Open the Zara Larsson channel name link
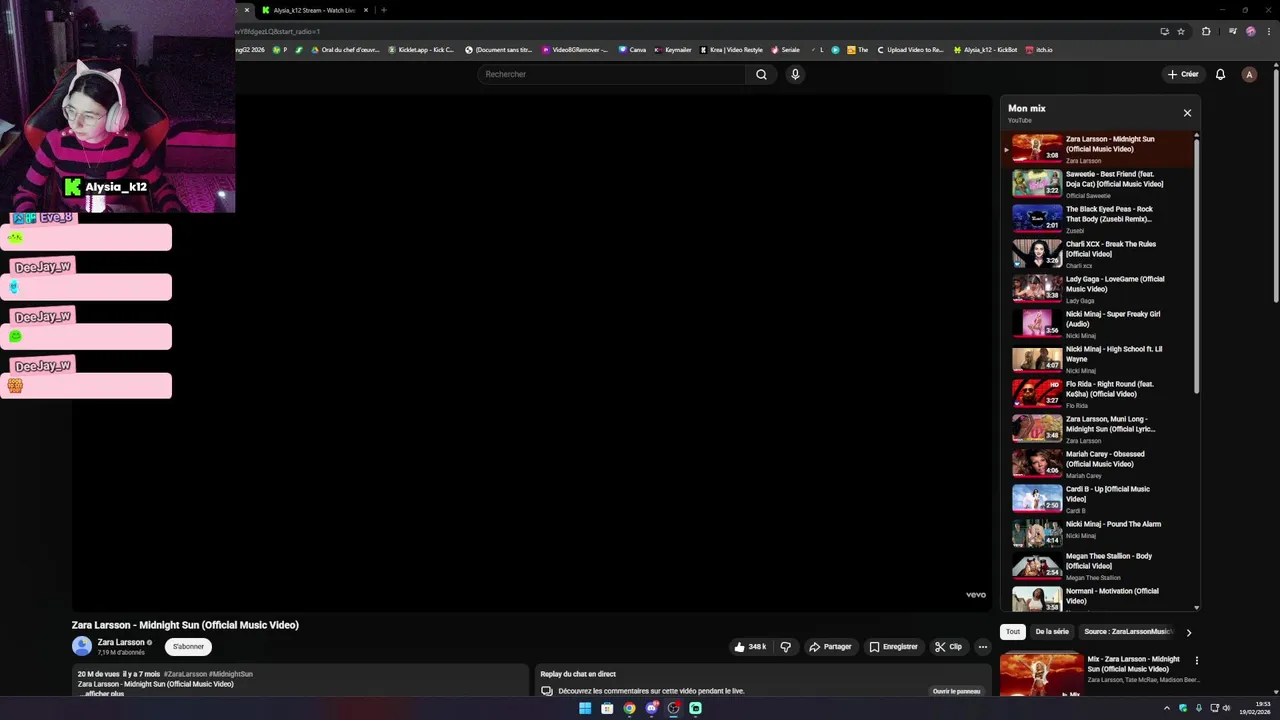1280x720 pixels. point(121,642)
